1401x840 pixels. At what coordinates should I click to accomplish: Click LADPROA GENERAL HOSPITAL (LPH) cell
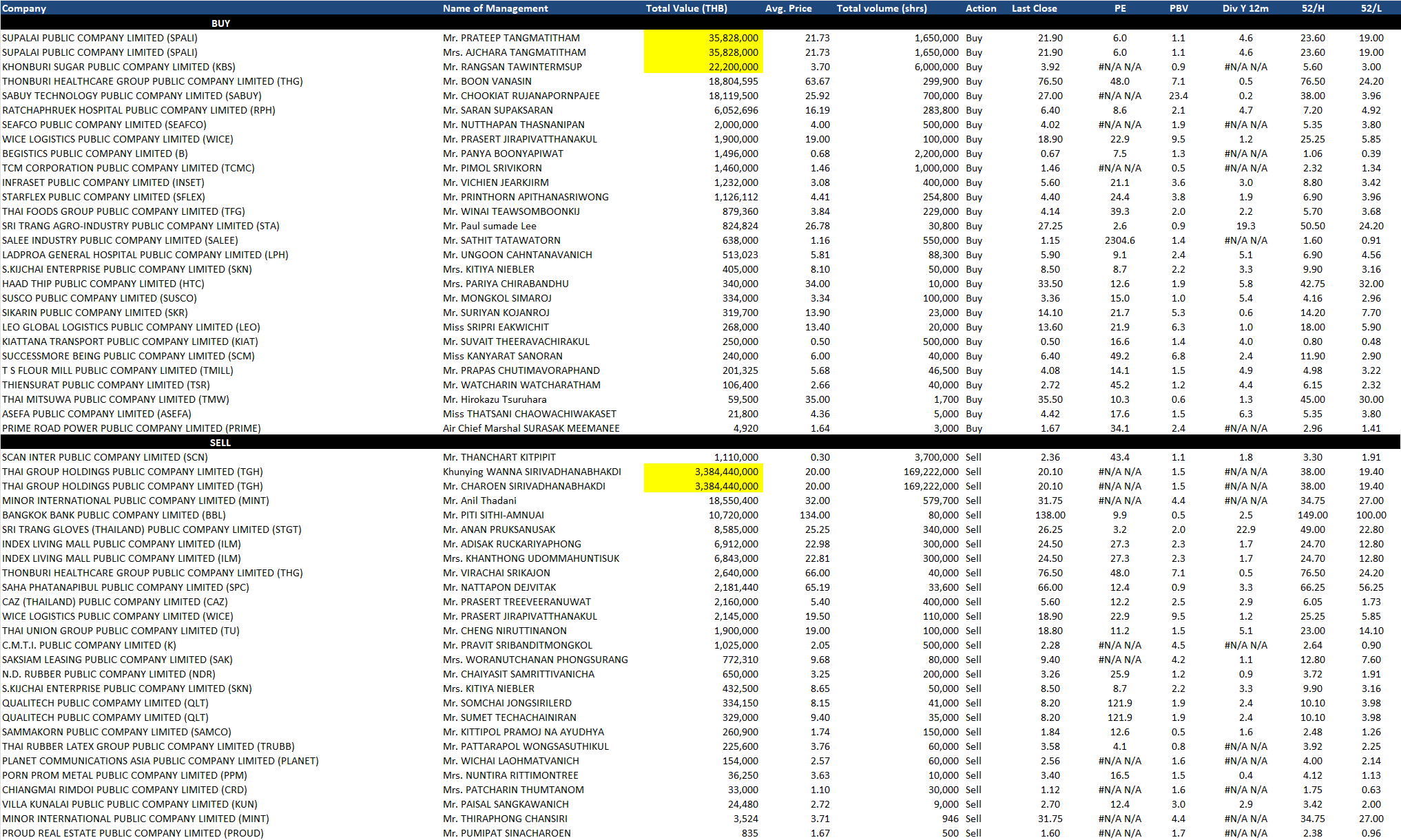tap(145, 255)
